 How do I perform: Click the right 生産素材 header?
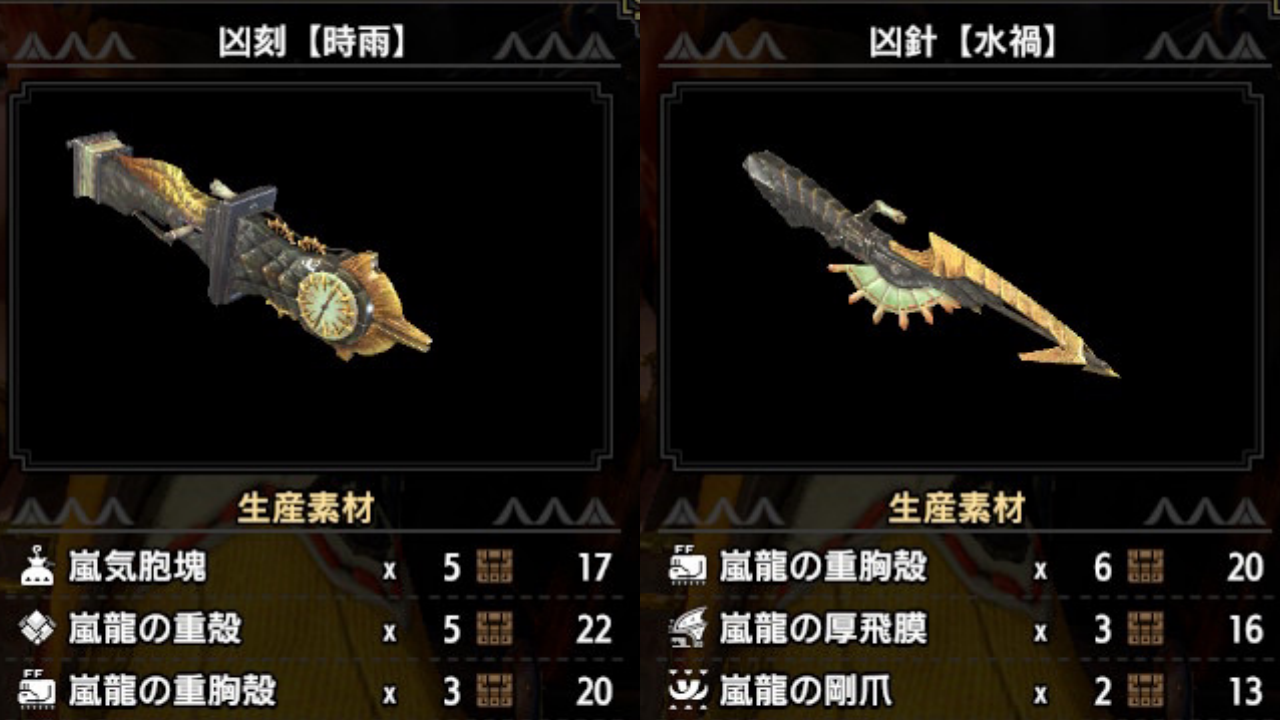click(957, 510)
